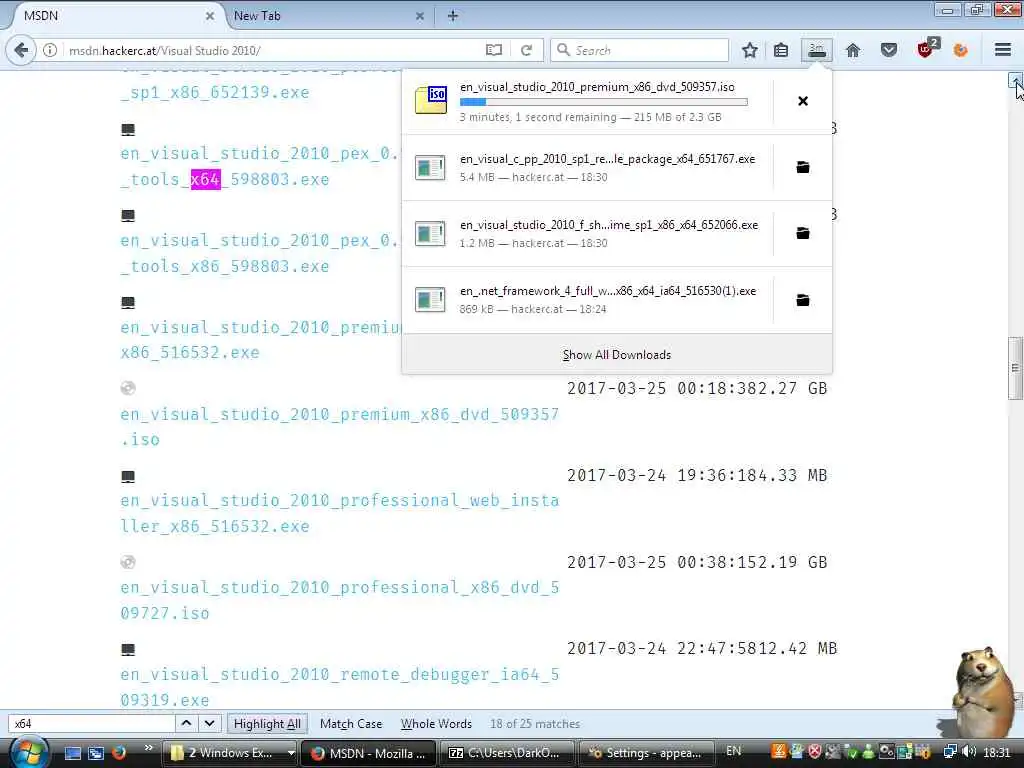
Task: Click the orange extension icon in toolbar
Action: [961, 50]
